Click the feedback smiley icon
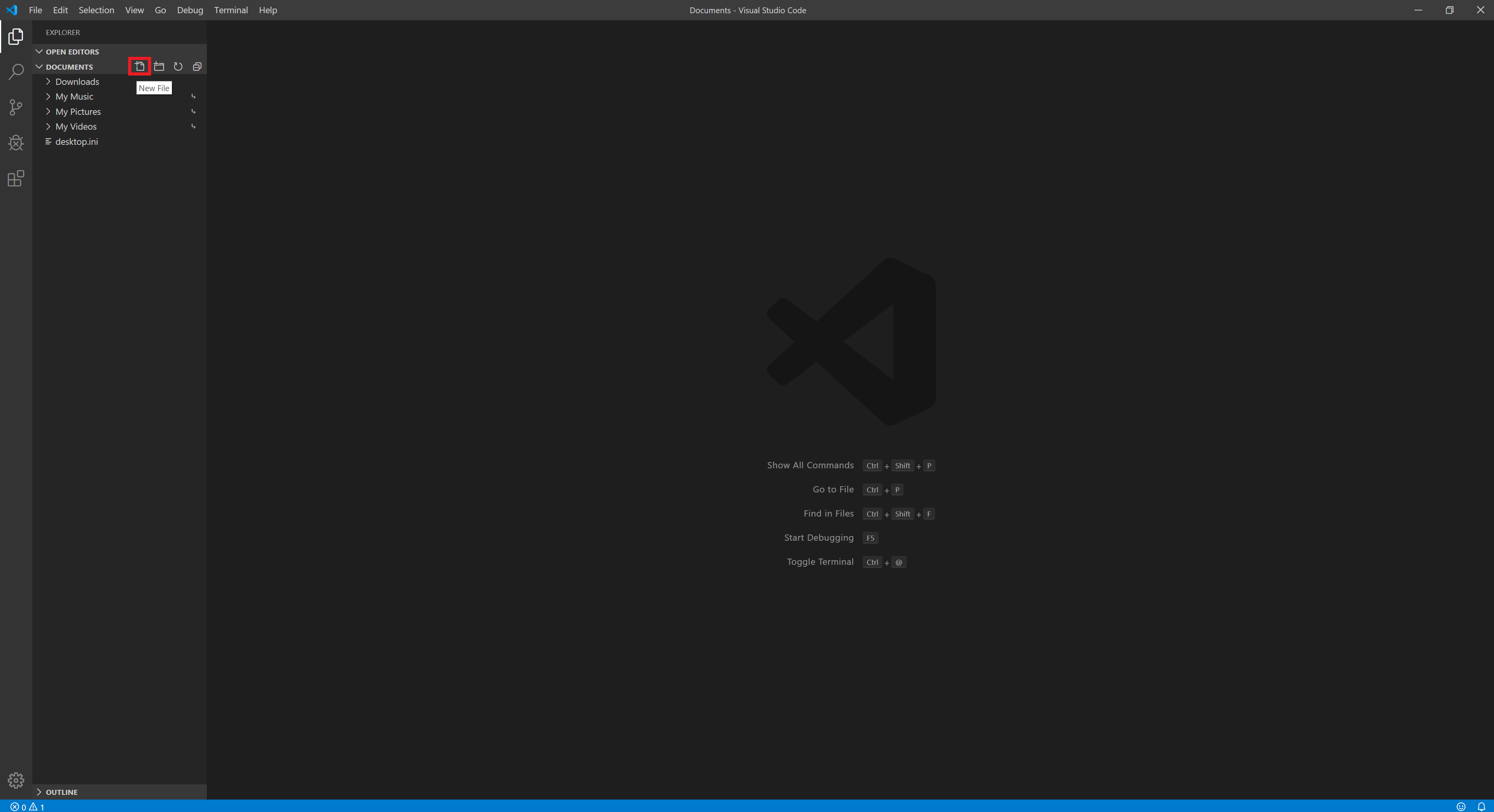This screenshot has height=812, width=1494. point(1461,806)
